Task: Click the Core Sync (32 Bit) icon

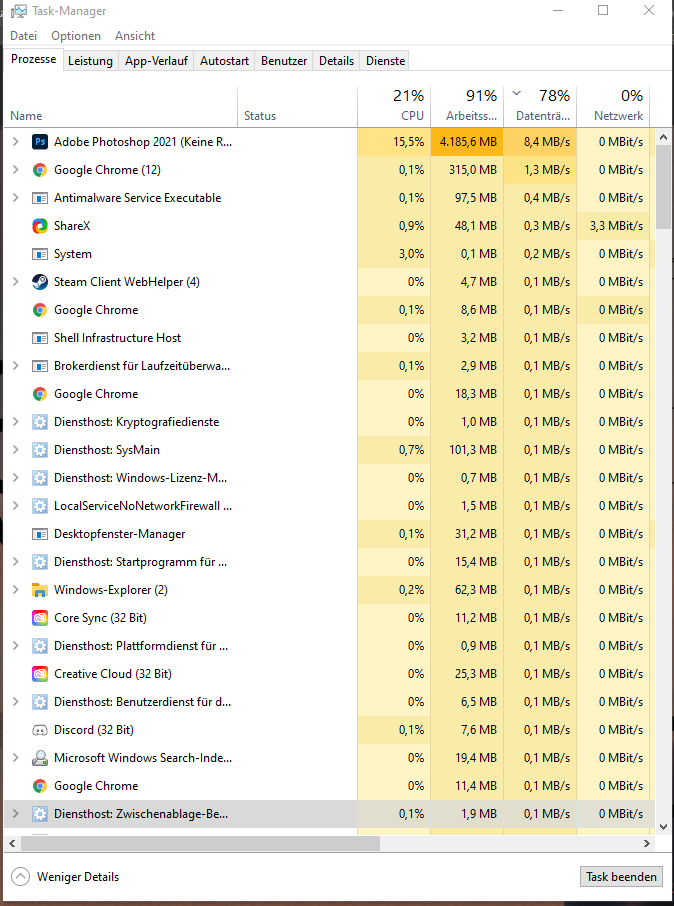Action: tap(39, 618)
